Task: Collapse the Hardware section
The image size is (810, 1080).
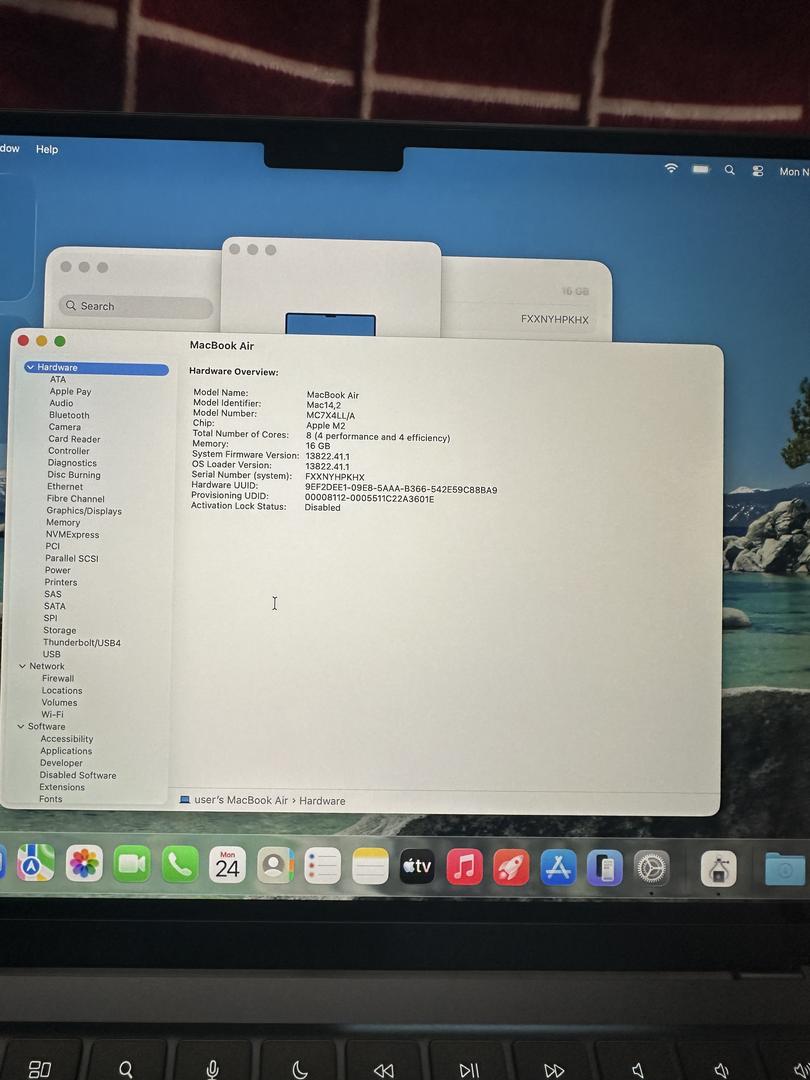Action: click(30, 368)
